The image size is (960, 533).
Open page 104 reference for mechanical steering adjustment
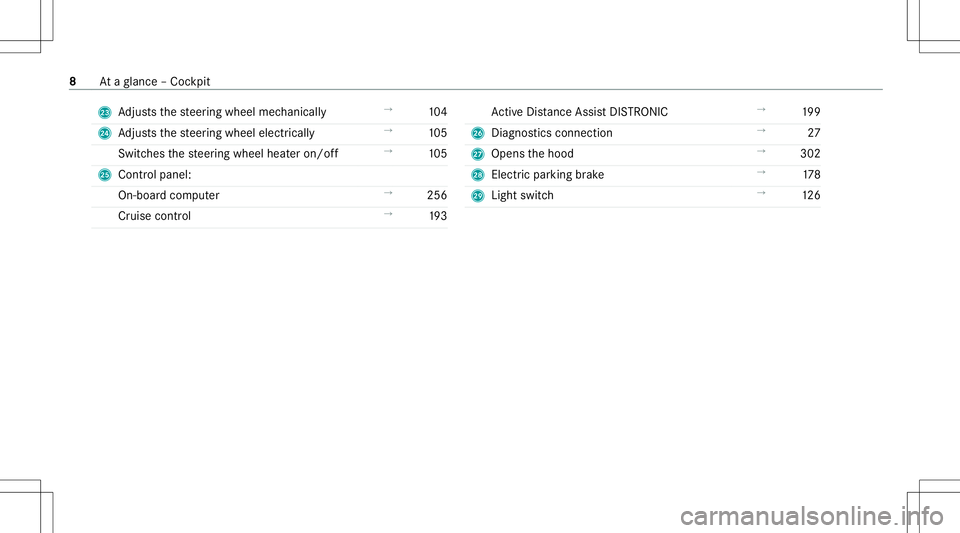(438, 112)
